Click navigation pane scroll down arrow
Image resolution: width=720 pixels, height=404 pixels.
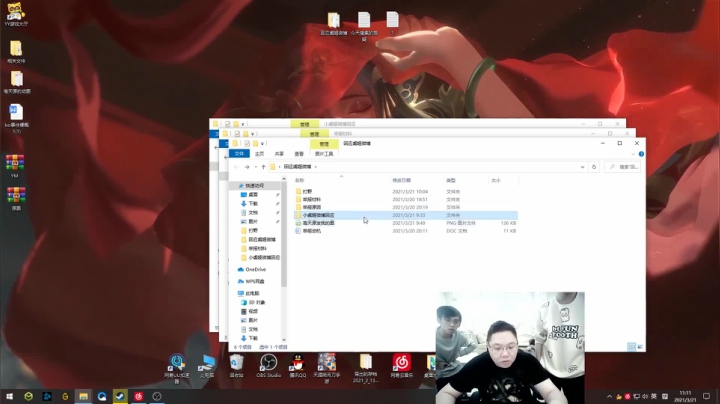click(284, 339)
